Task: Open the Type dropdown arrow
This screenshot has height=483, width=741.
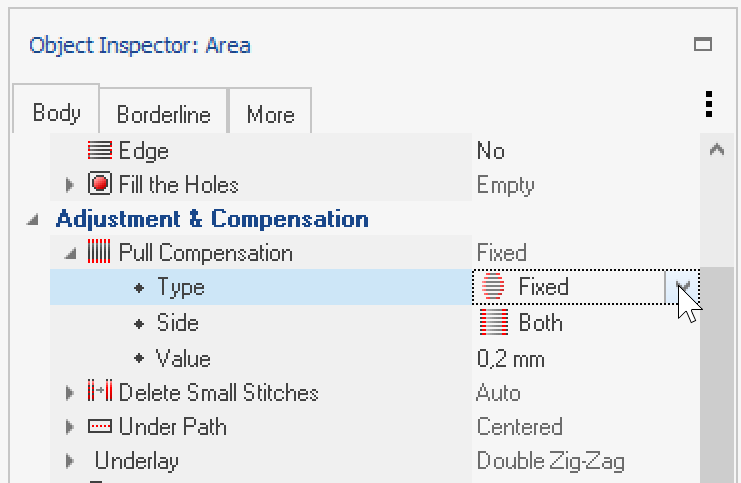Action: coord(682,286)
